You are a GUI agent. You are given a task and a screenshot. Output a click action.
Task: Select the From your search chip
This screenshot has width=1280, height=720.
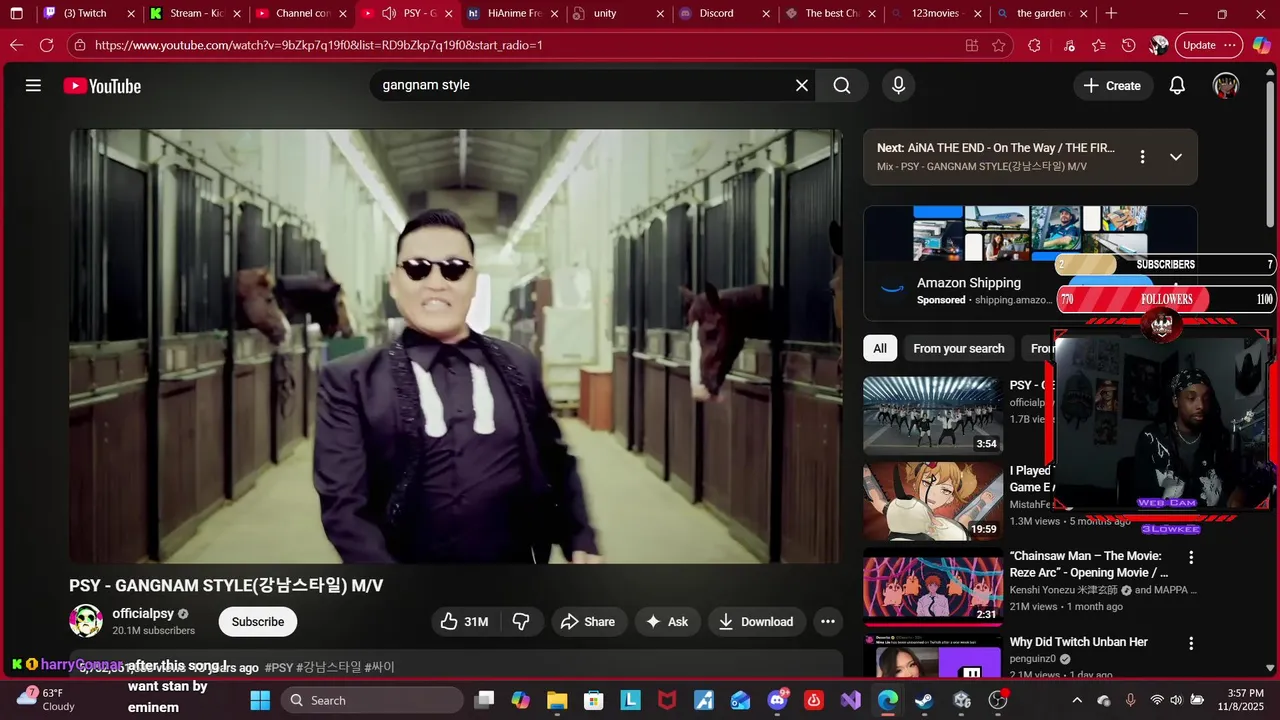(958, 348)
